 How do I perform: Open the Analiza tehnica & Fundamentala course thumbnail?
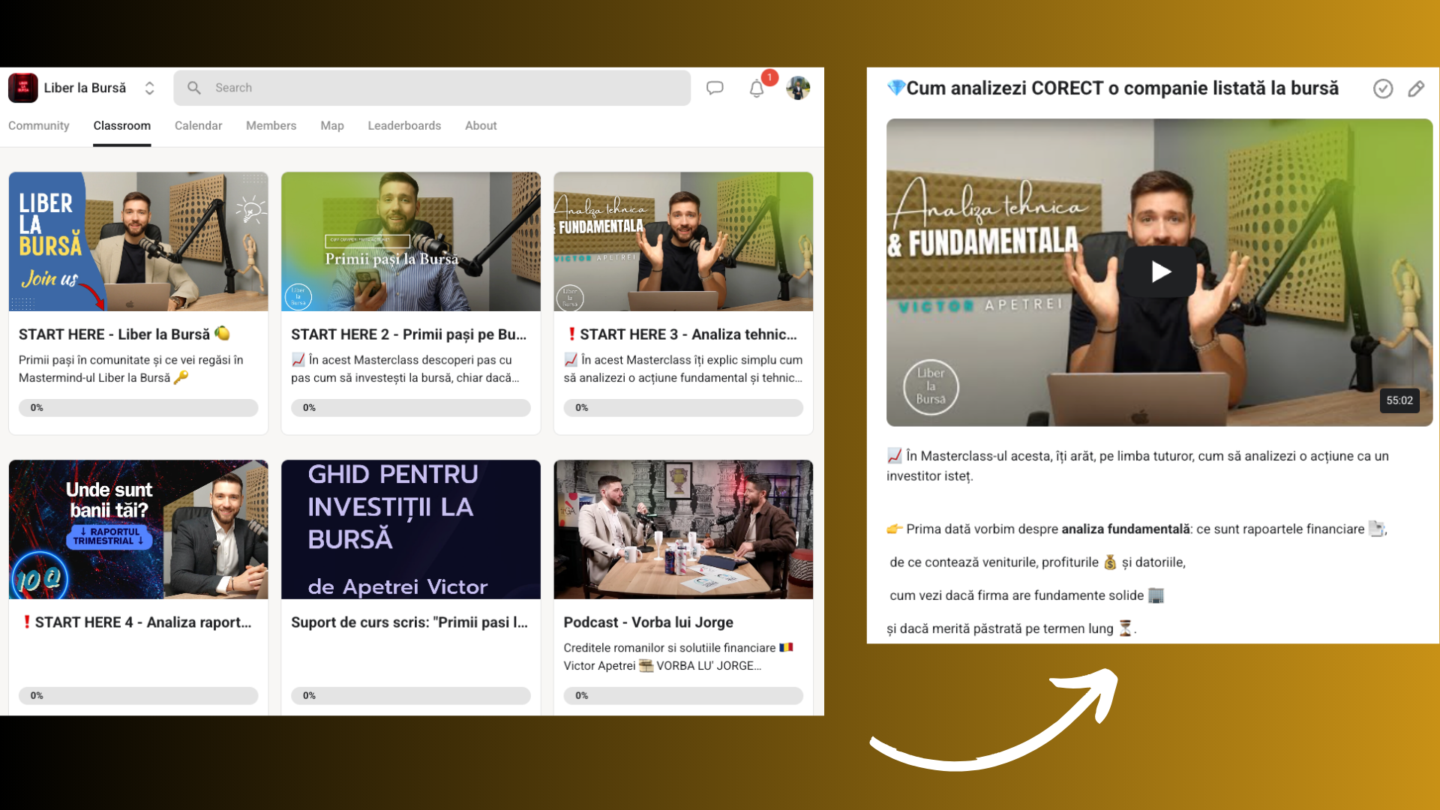pos(683,241)
